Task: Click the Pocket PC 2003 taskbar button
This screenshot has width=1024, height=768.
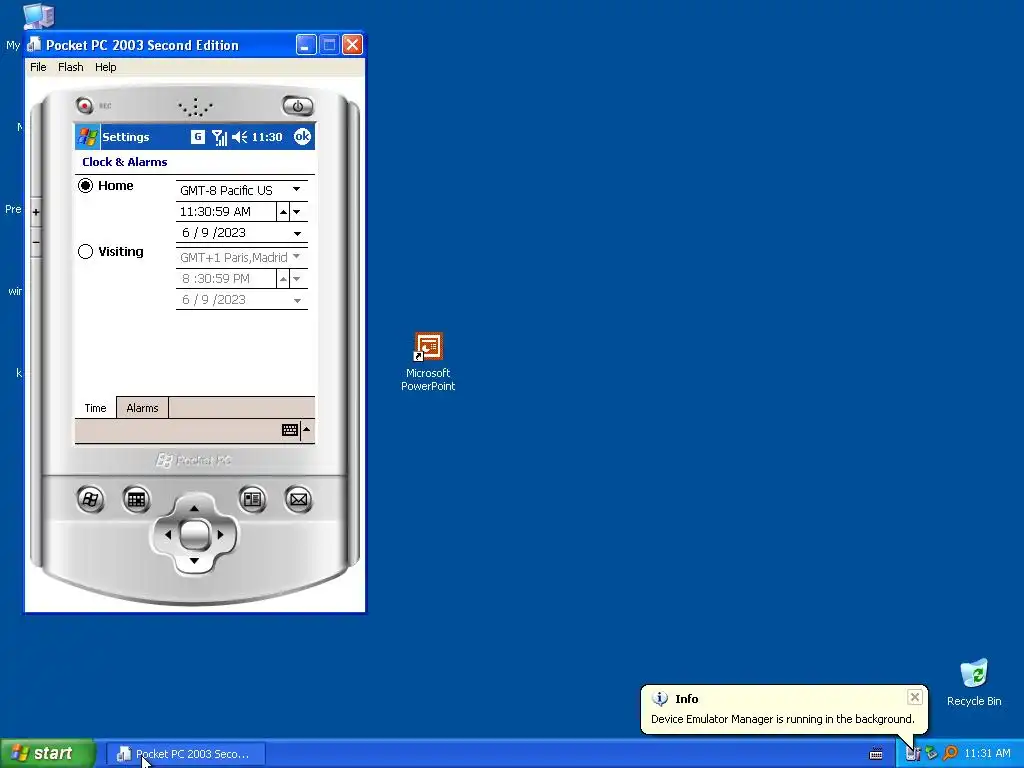Action: coord(185,754)
